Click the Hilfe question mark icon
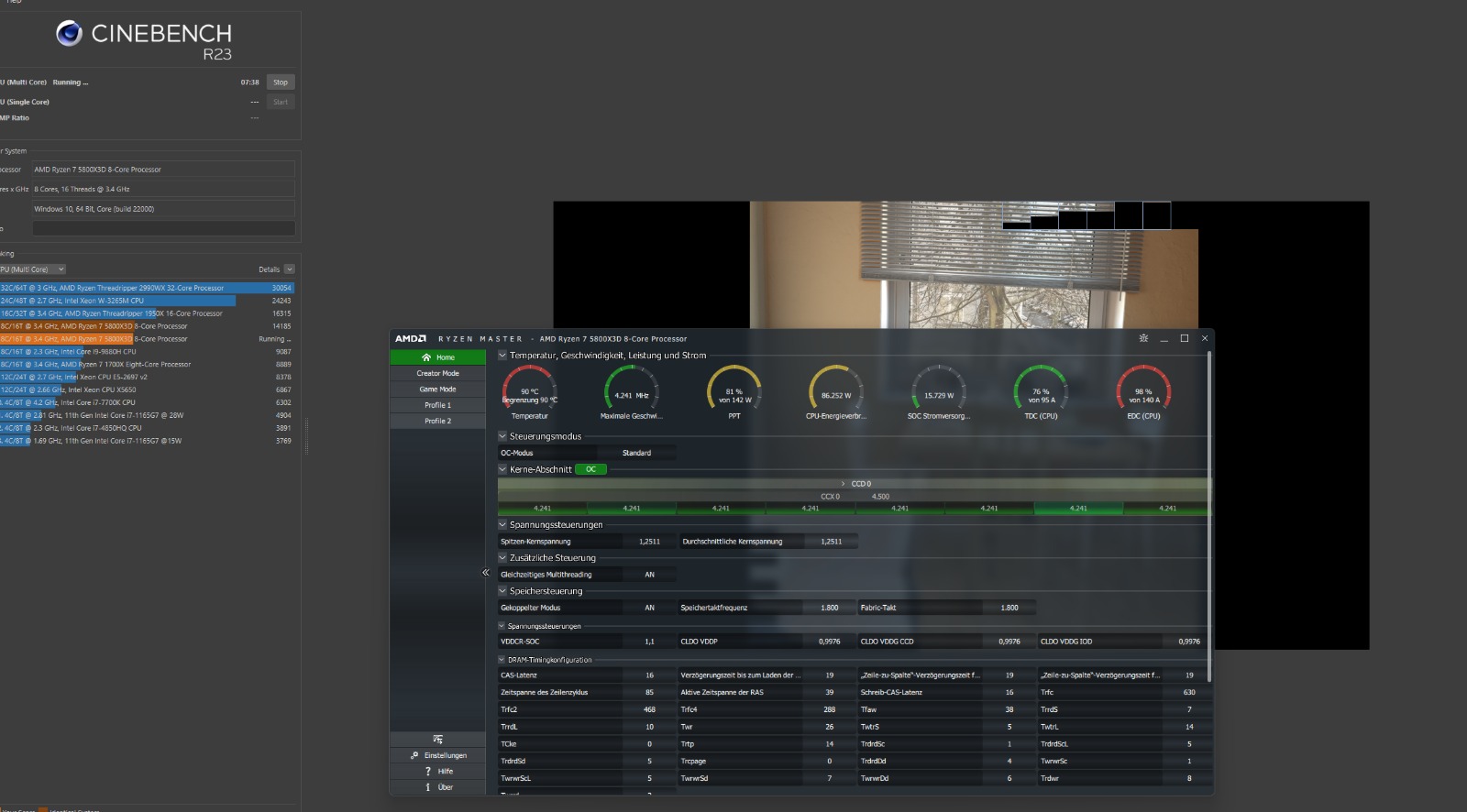Viewport: 1467px width, 812px height. (x=427, y=771)
